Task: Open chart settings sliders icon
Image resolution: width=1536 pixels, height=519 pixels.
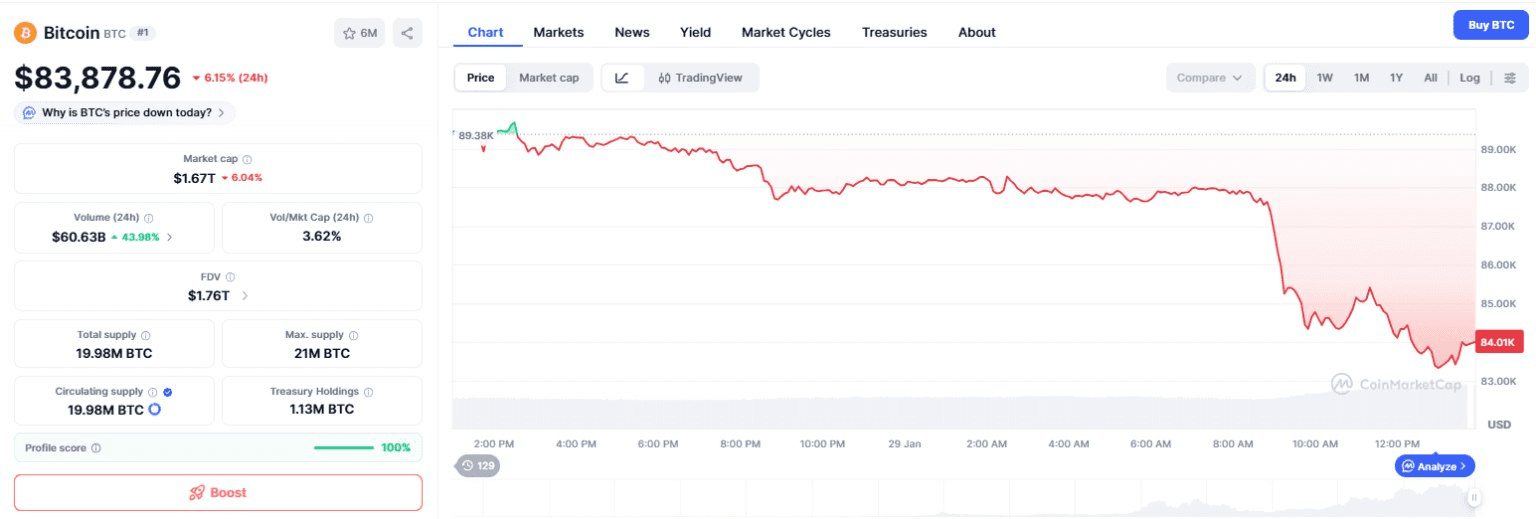Action: pyautogui.click(x=1510, y=78)
